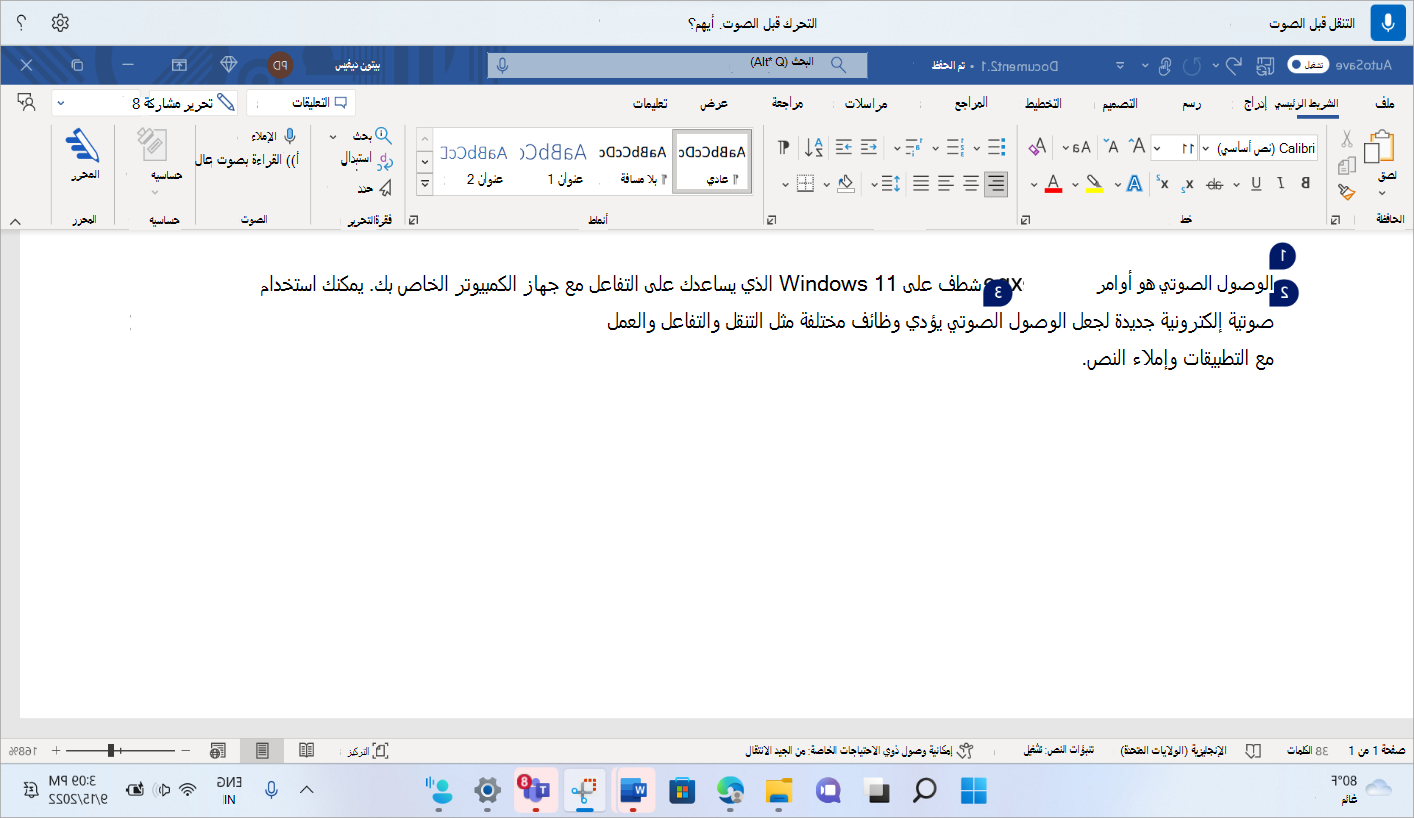1414x818 pixels.
Task: Expand the styles gallery More arrow
Action: tap(424, 184)
